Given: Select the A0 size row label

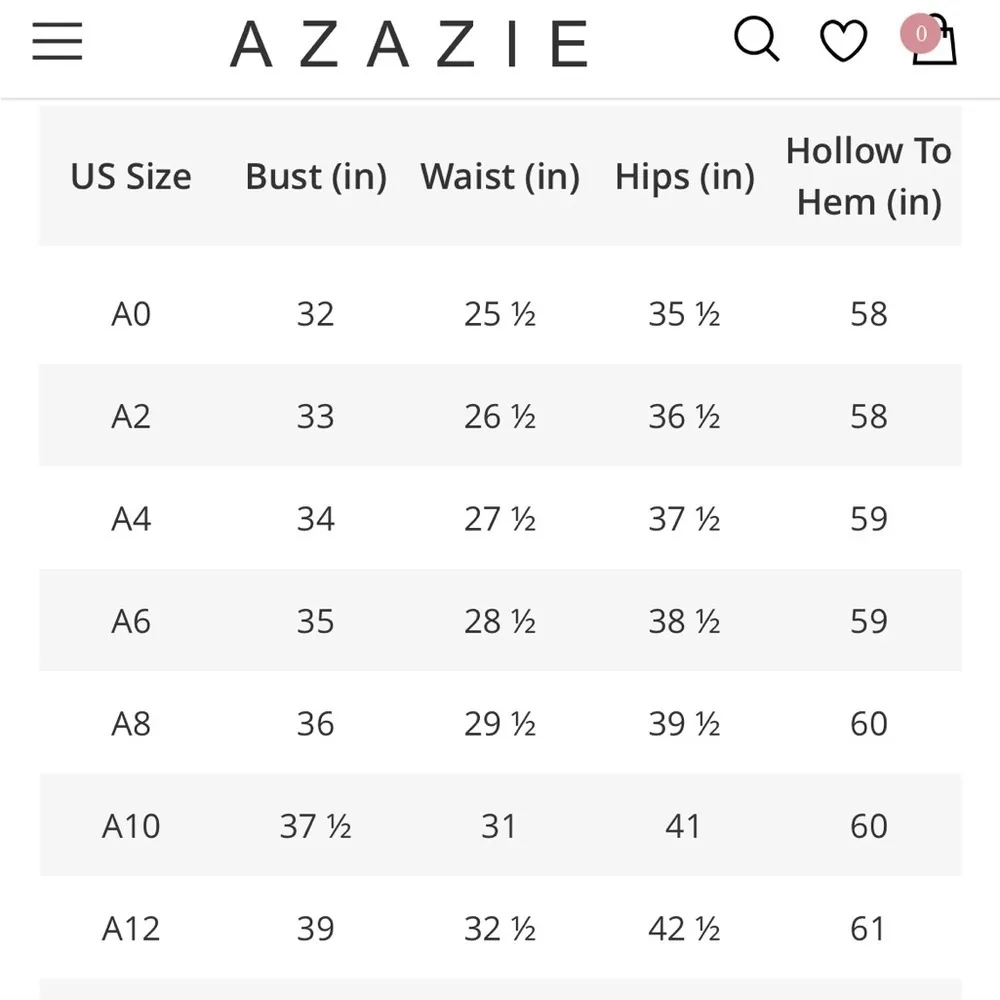Looking at the screenshot, I should tap(131, 314).
